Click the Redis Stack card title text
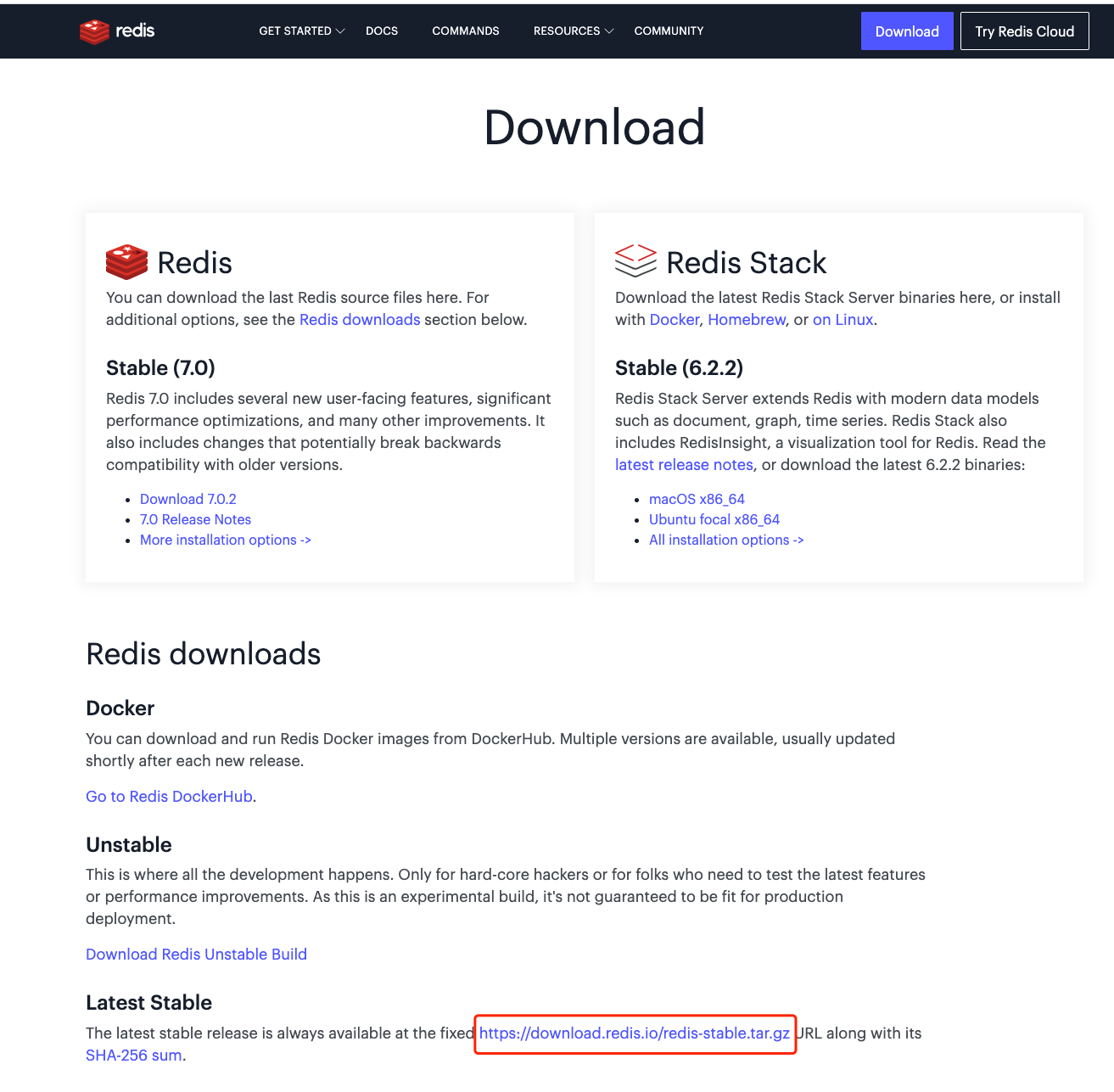Viewport: 1114px width, 1092px height. pos(747,263)
